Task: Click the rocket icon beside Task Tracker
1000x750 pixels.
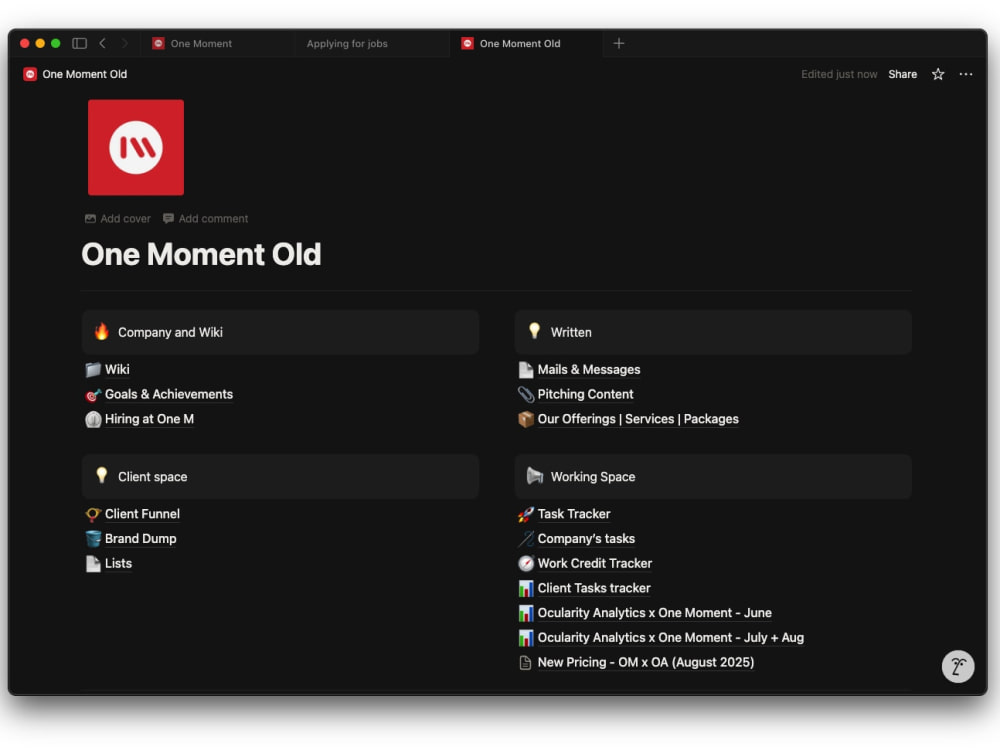Action: (x=526, y=514)
